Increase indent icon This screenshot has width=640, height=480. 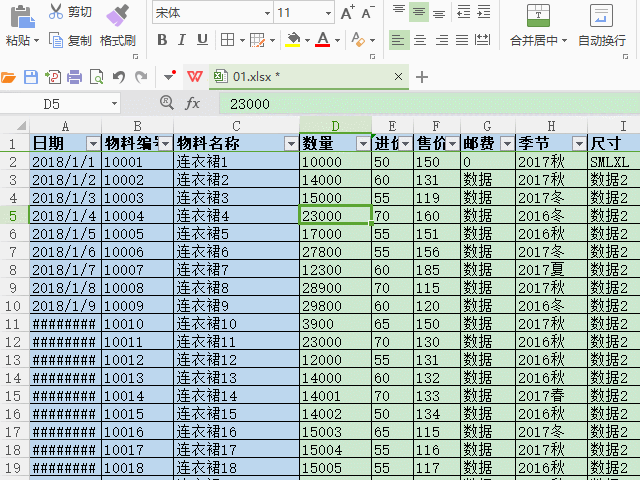484,12
